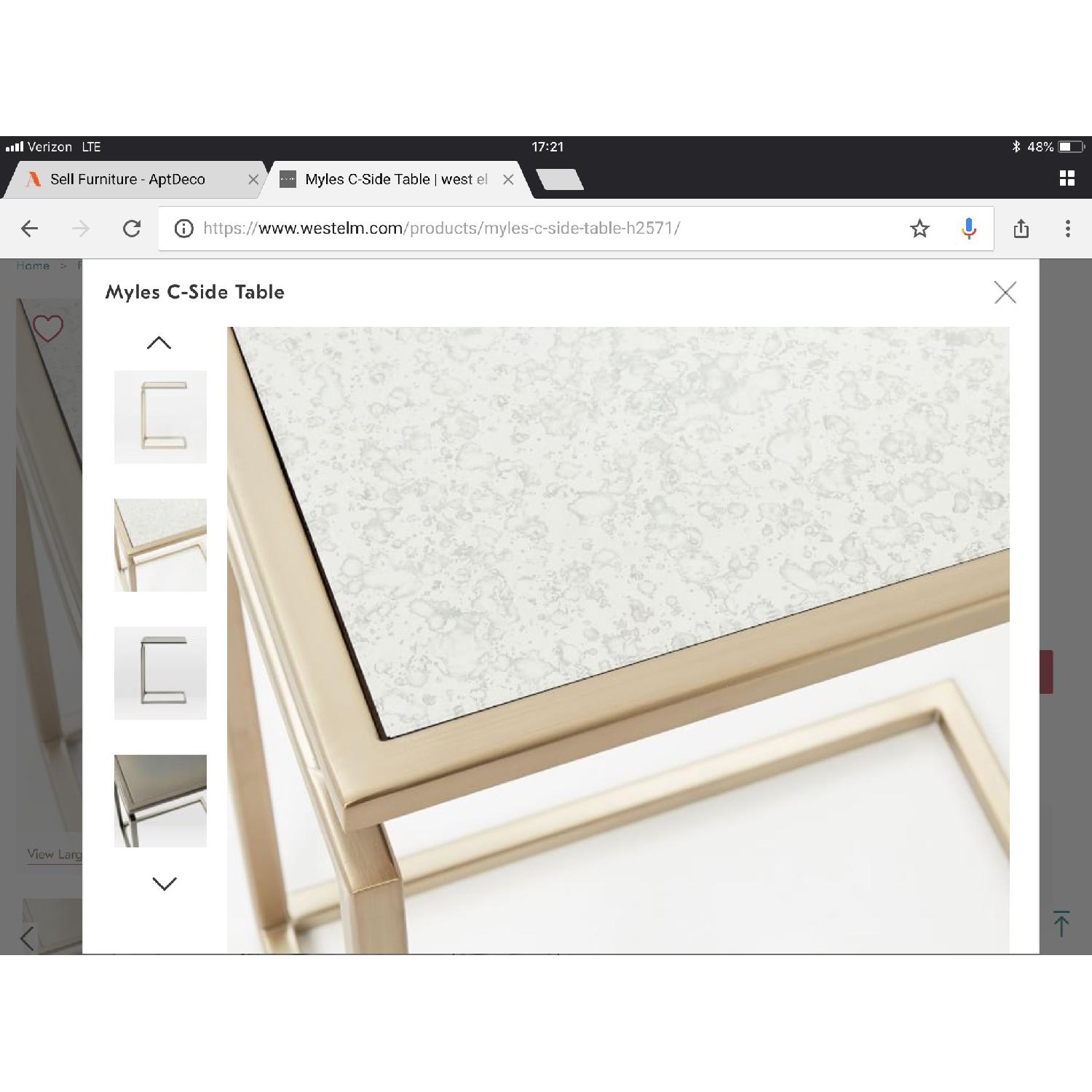Dismiss the Myles C-Side Table lightbox
Viewport: 1092px width, 1092px height.
(x=1005, y=292)
